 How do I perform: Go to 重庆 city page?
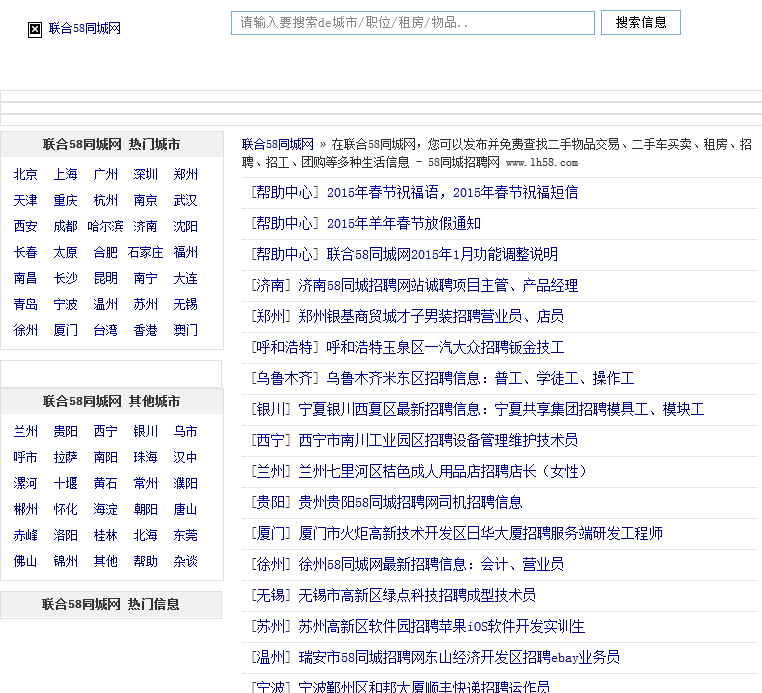pos(65,200)
